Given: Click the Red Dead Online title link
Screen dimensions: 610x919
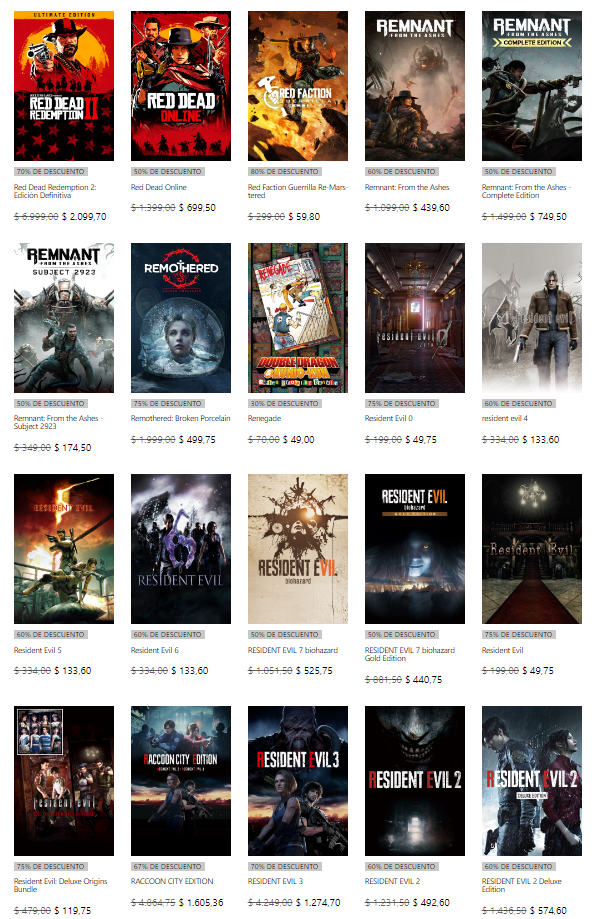Looking at the screenshot, I should tap(160, 187).
